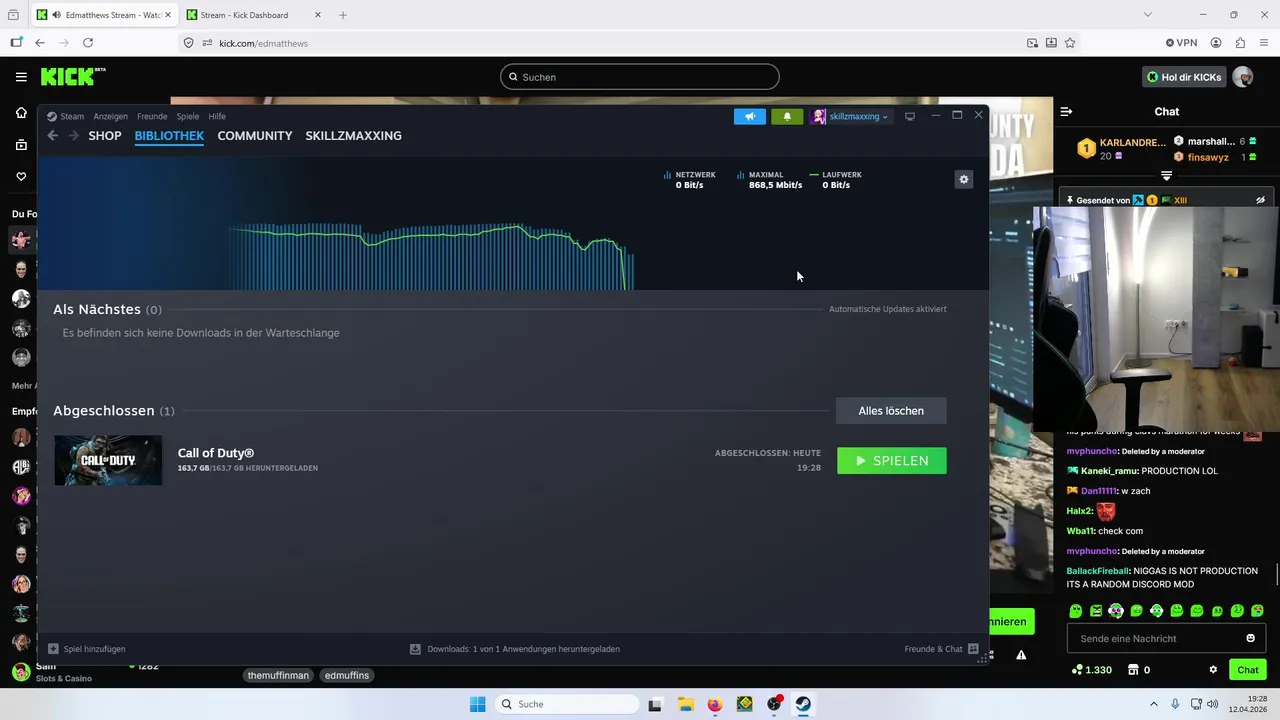Click the 'edmuffins' tag
Viewport: 1280px width, 720px height.
(347, 675)
